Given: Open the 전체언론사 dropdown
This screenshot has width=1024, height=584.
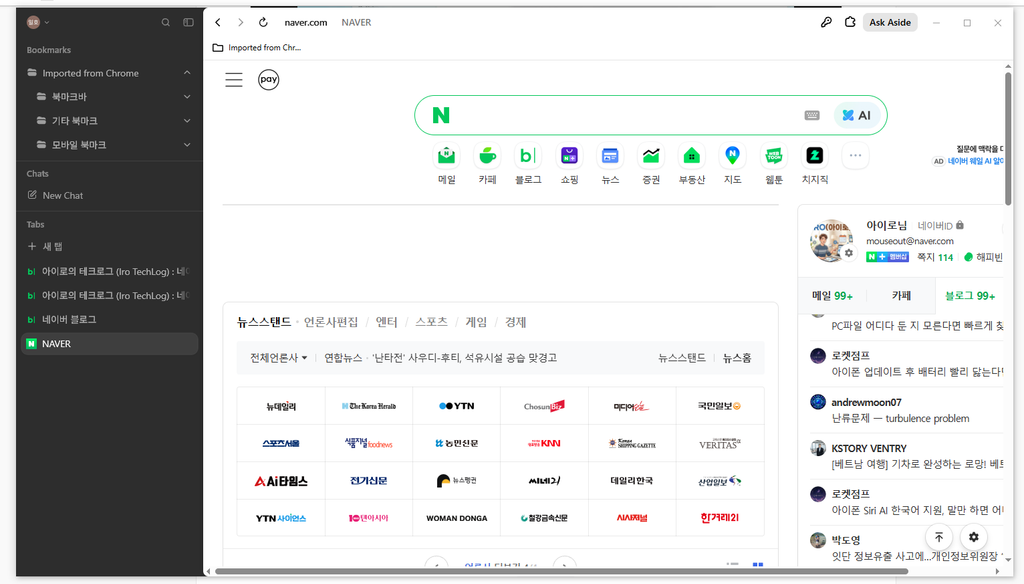Looking at the screenshot, I should point(279,358).
